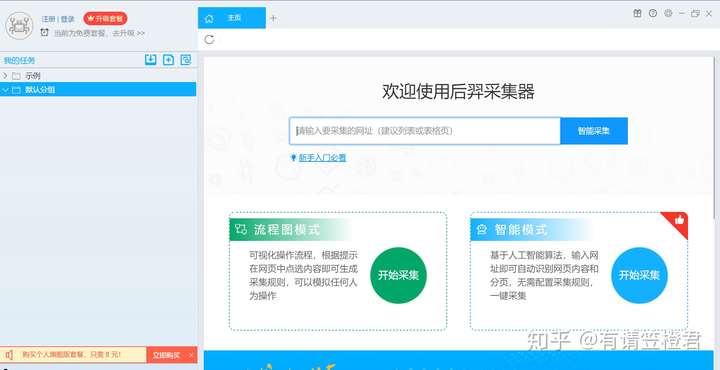
Task: Click the import task icon in 我的任务 header
Action: (151, 60)
